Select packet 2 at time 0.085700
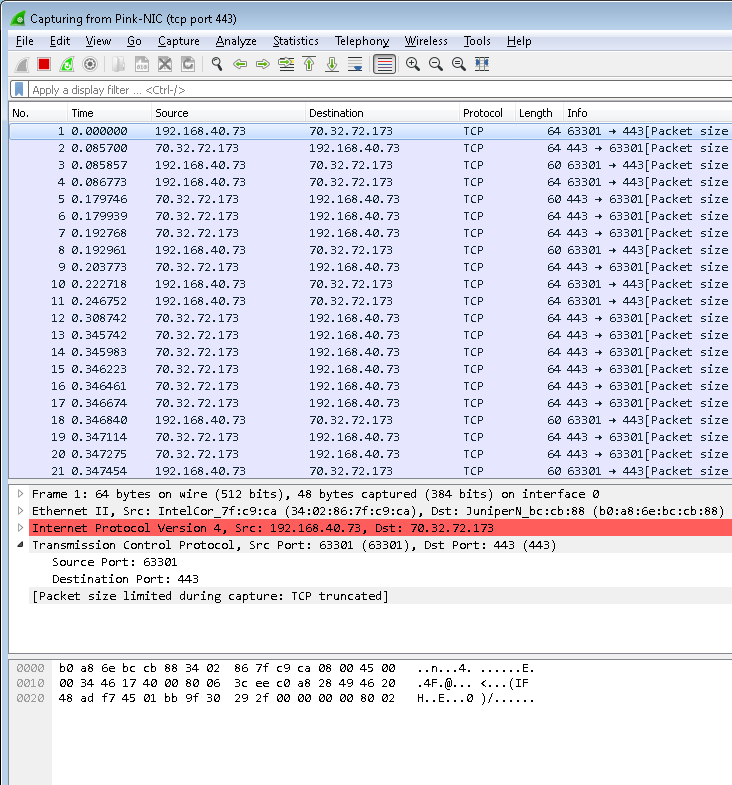This screenshot has width=732, height=785. pos(371,148)
